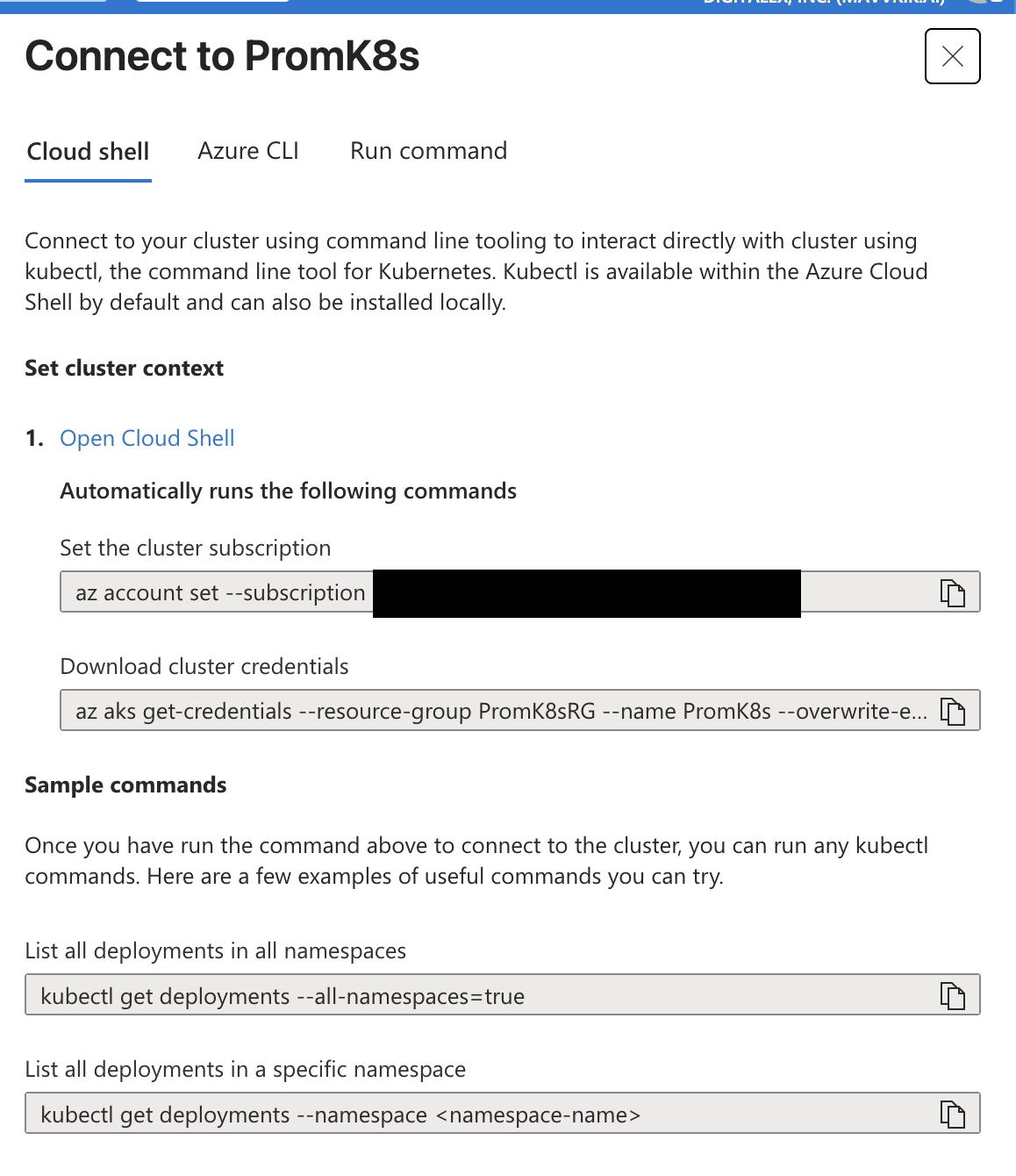
Task: Copy the specific namespace deployments kubectl command
Action: click(952, 1115)
